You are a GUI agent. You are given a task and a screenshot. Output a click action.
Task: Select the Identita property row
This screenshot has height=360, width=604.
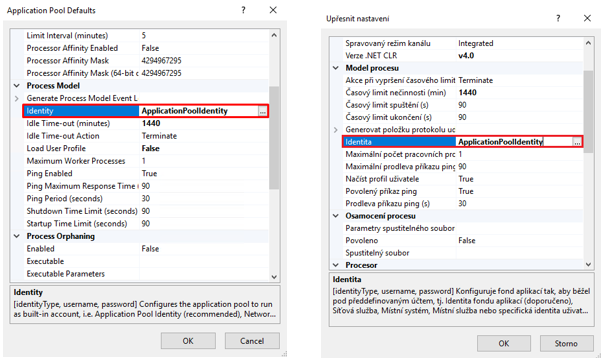[463, 142]
